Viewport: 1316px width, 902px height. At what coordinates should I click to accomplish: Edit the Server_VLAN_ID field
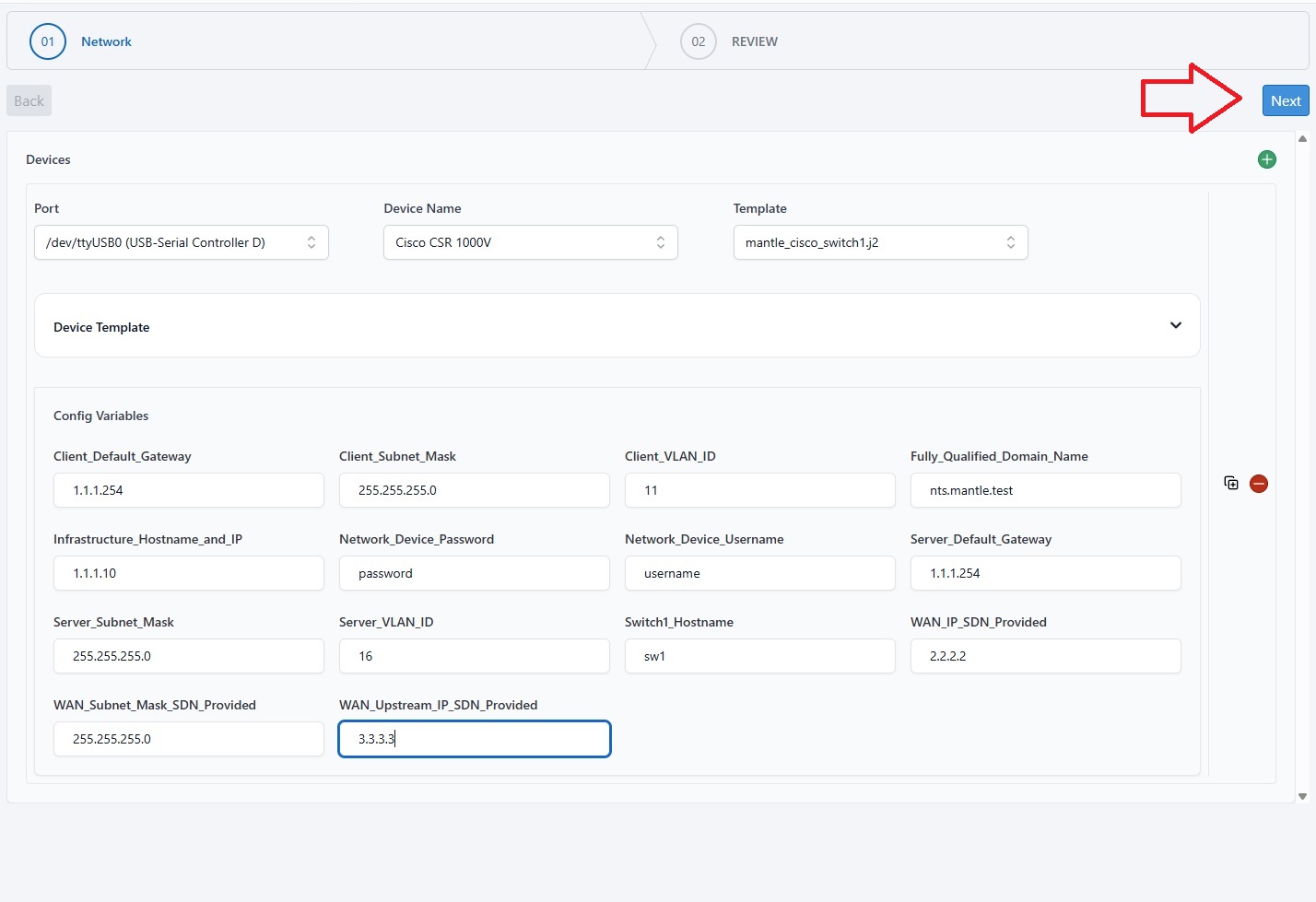click(x=475, y=656)
